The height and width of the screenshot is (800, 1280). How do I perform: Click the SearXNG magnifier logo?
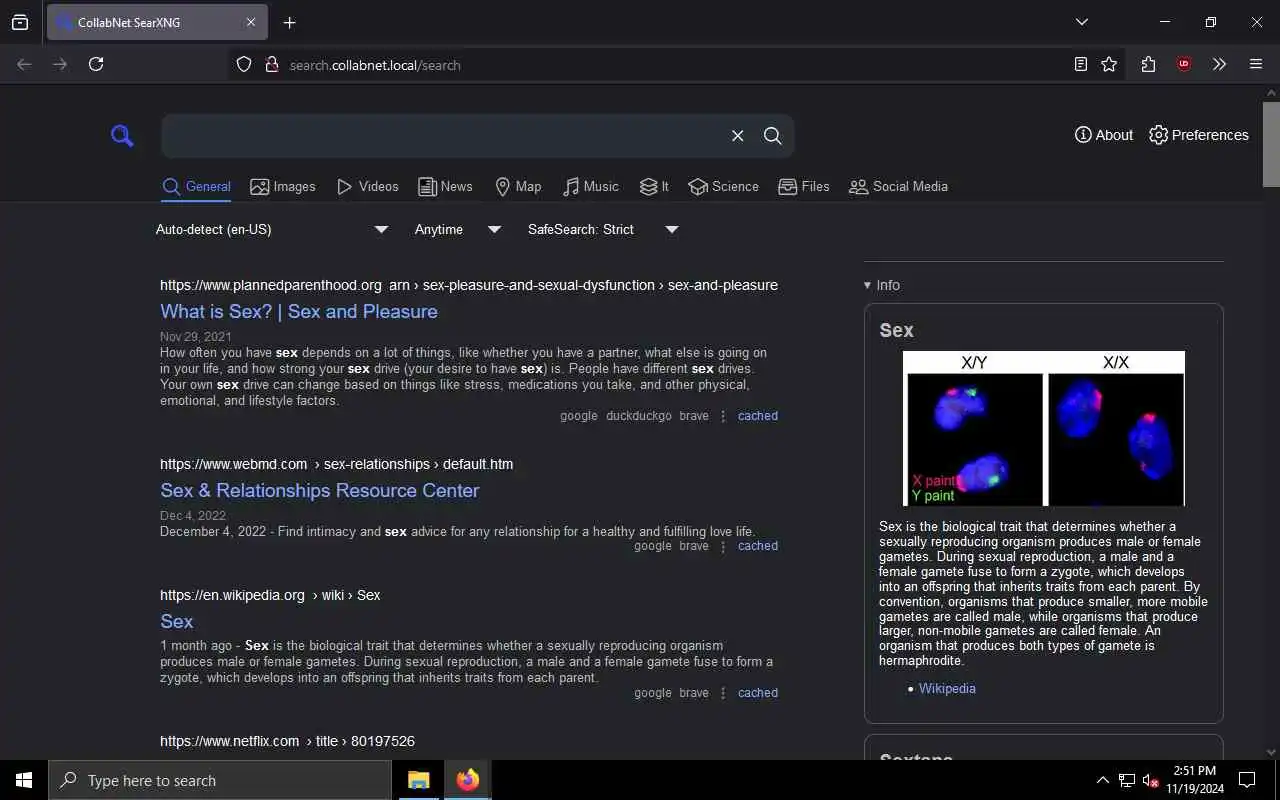tap(122, 135)
